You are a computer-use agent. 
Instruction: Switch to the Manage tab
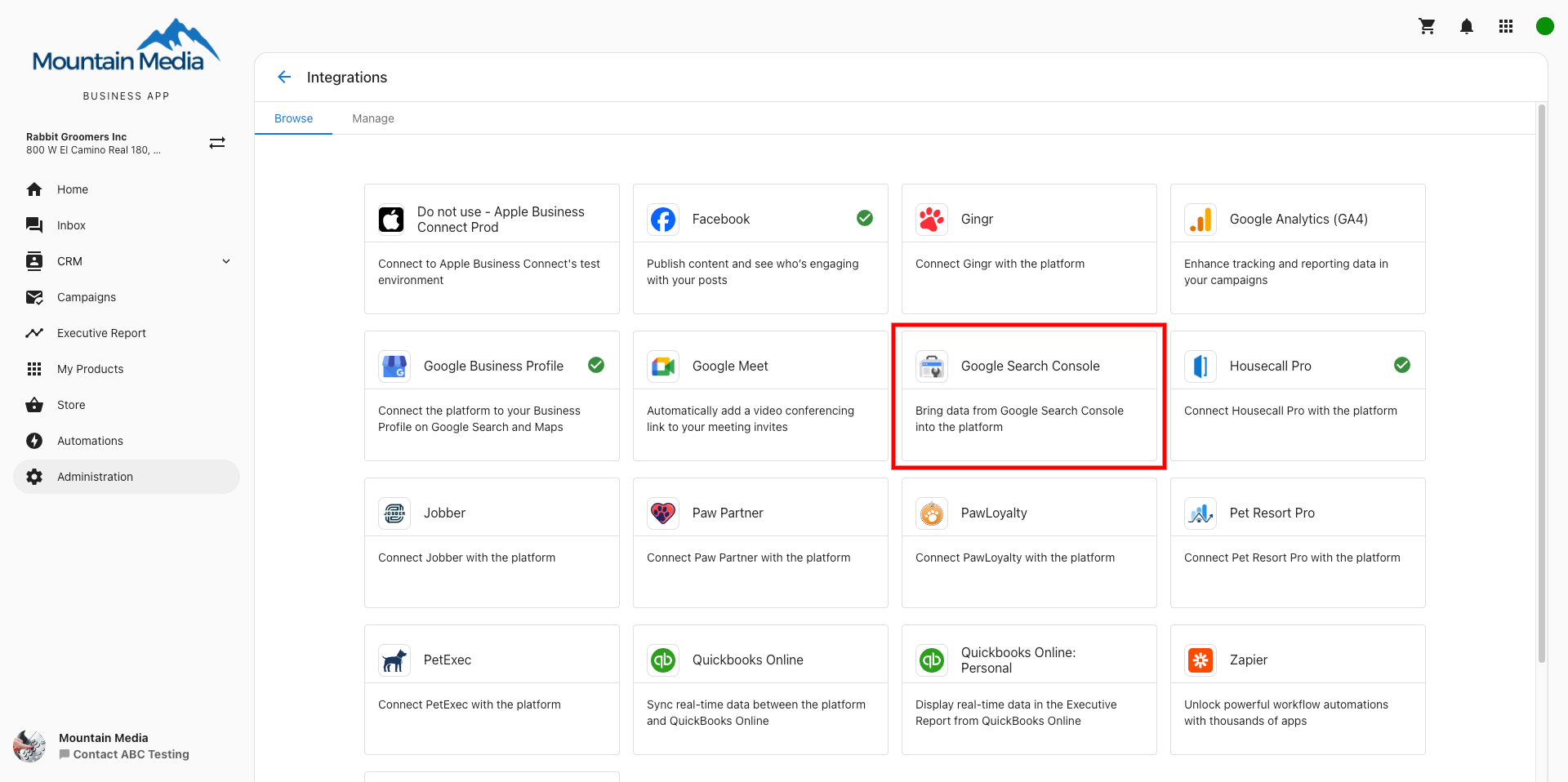(373, 118)
